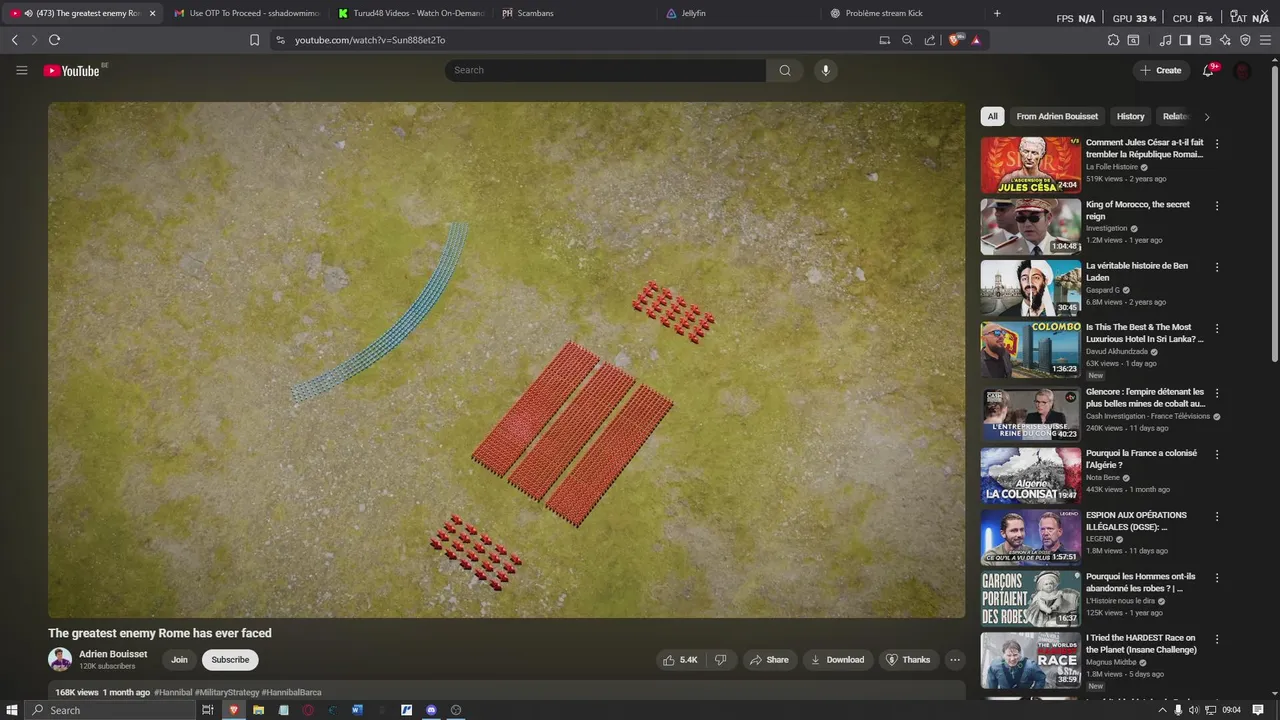This screenshot has width=1280, height=720.
Task: Switch to Problème stream Kick tab
Action: click(x=903, y=13)
